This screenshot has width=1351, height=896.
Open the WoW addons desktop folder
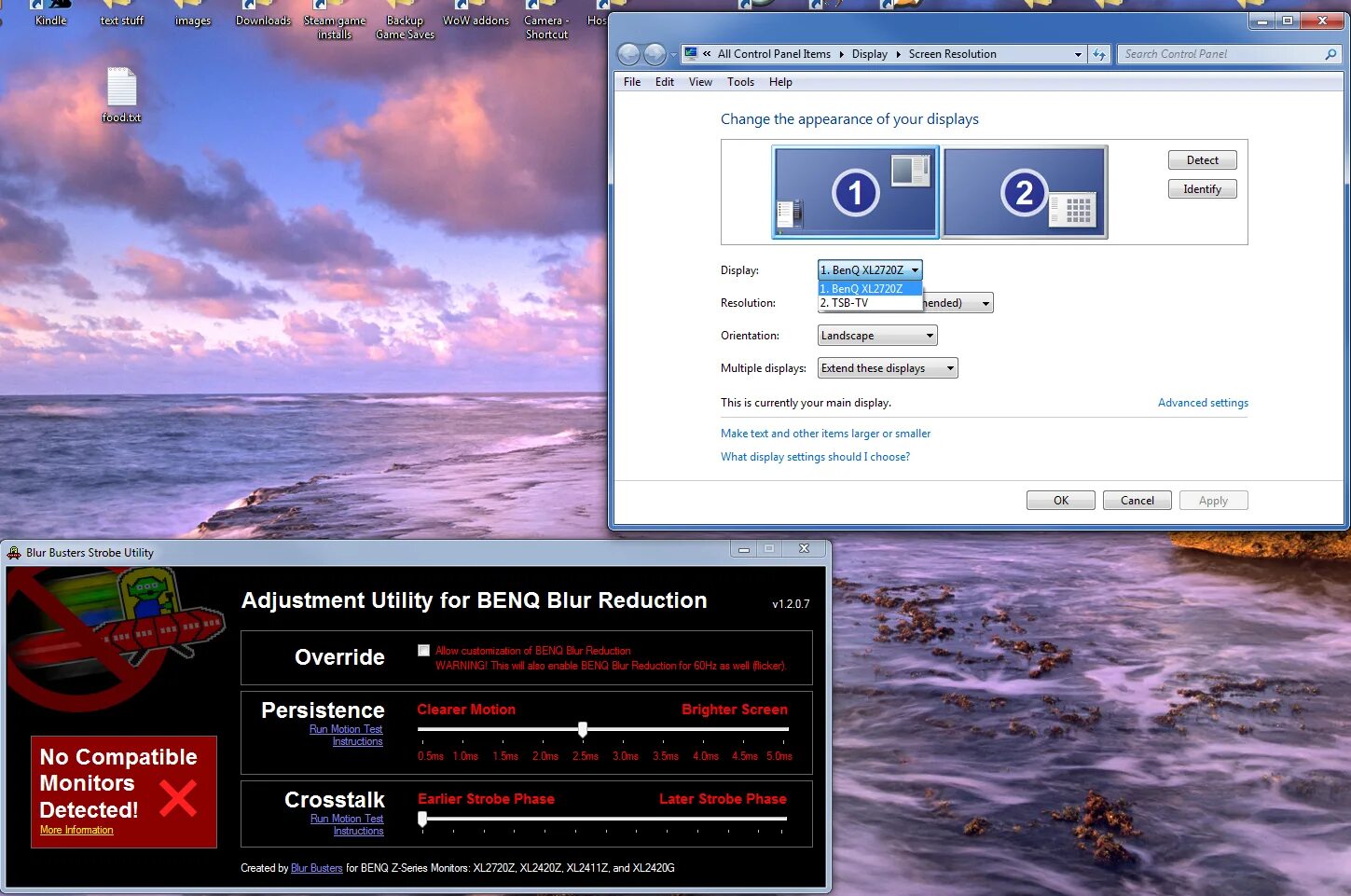[x=476, y=14]
